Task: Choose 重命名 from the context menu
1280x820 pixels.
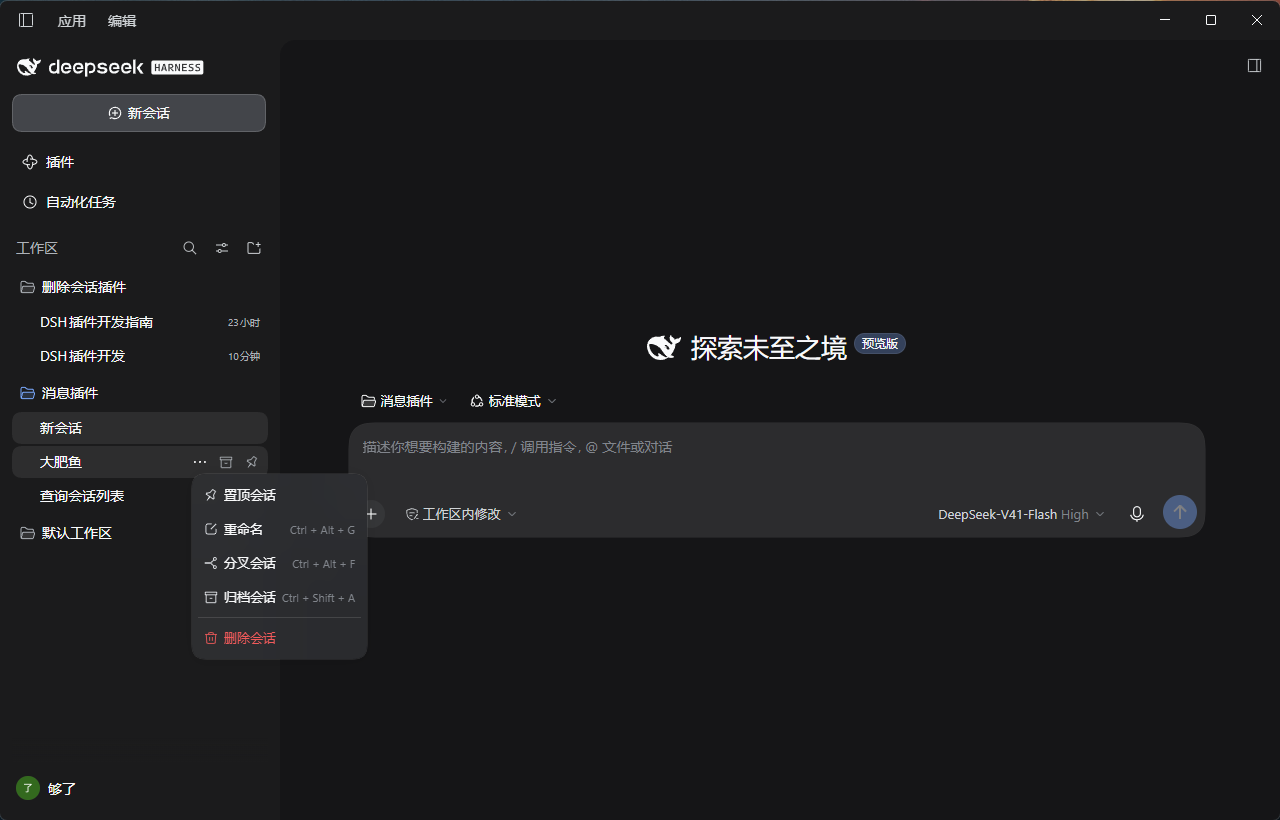Action: click(x=279, y=529)
